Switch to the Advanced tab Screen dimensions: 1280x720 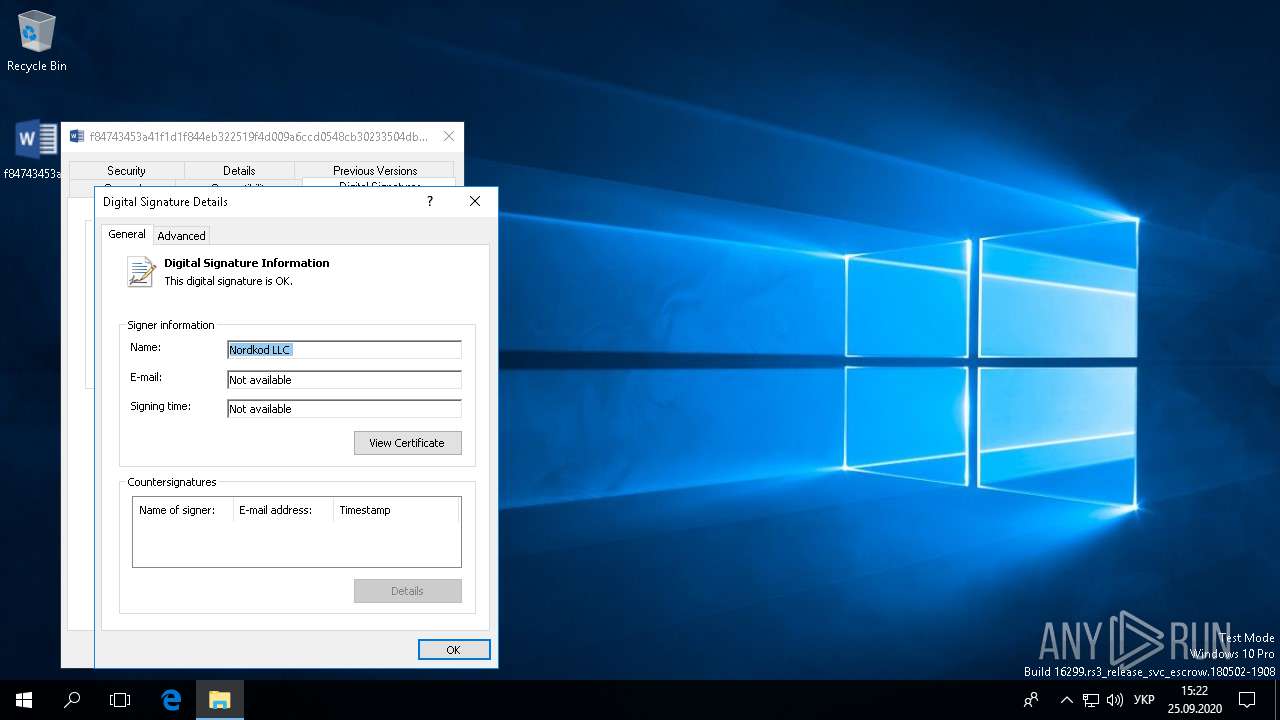coord(181,236)
